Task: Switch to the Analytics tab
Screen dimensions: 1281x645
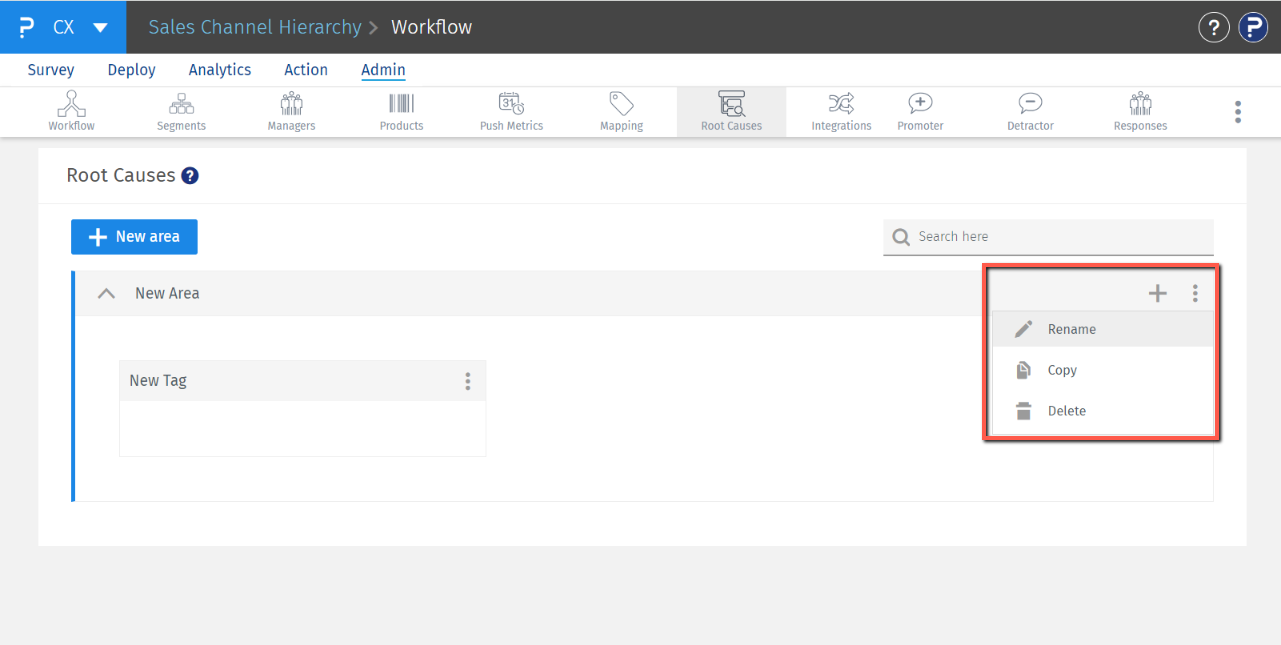Action: (220, 69)
